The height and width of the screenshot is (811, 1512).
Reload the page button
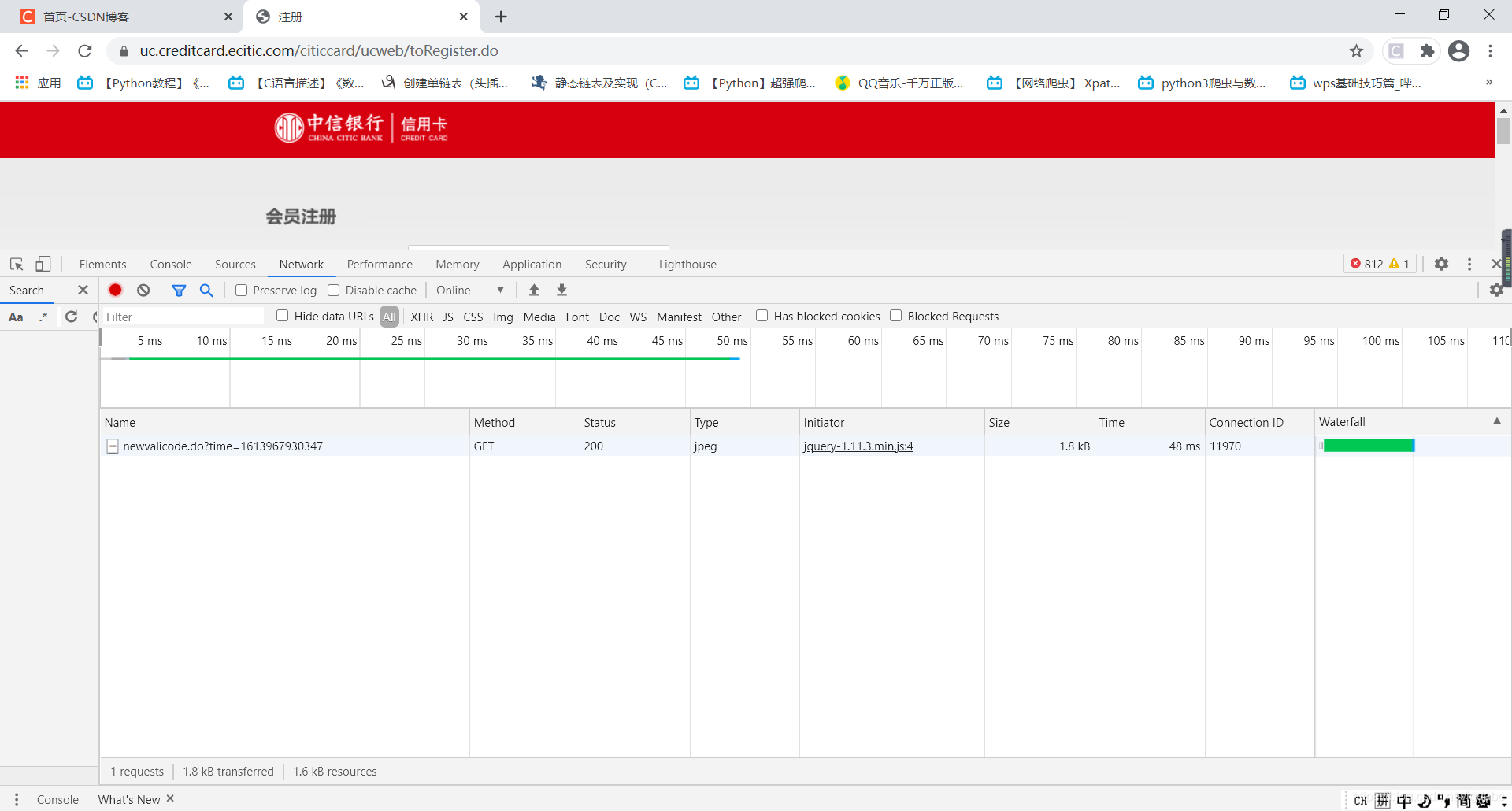click(85, 51)
